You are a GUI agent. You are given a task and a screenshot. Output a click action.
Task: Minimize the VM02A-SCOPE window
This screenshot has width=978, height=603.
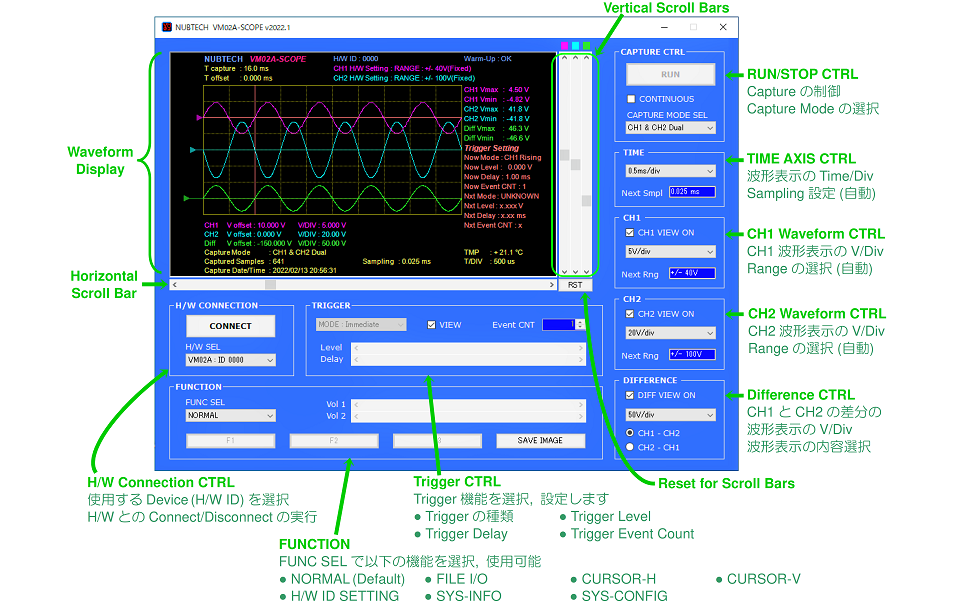coord(664,27)
